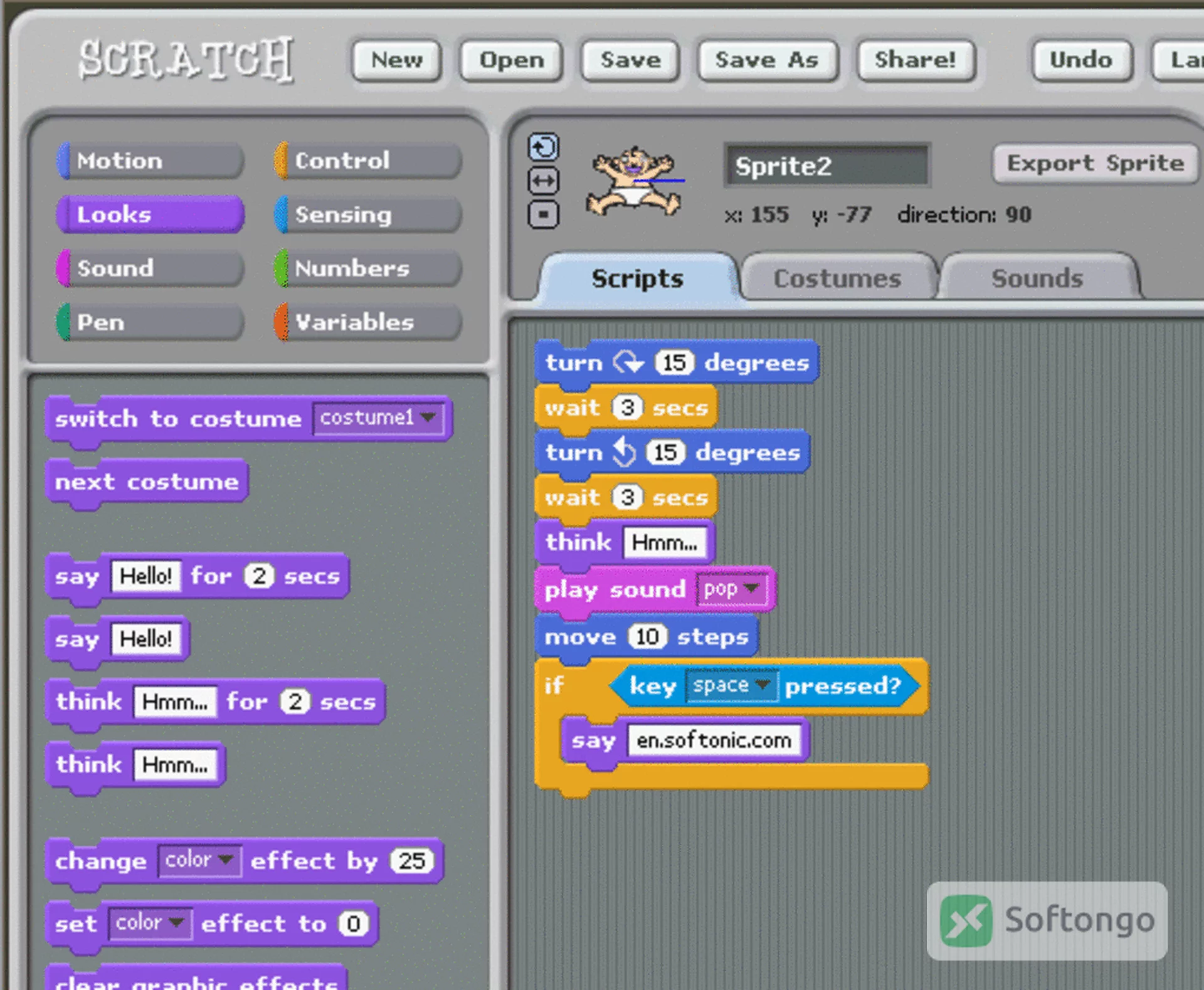Select the don't-rotate style icon
Image resolution: width=1204 pixels, height=990 pixels.
(x=544, y=215)
